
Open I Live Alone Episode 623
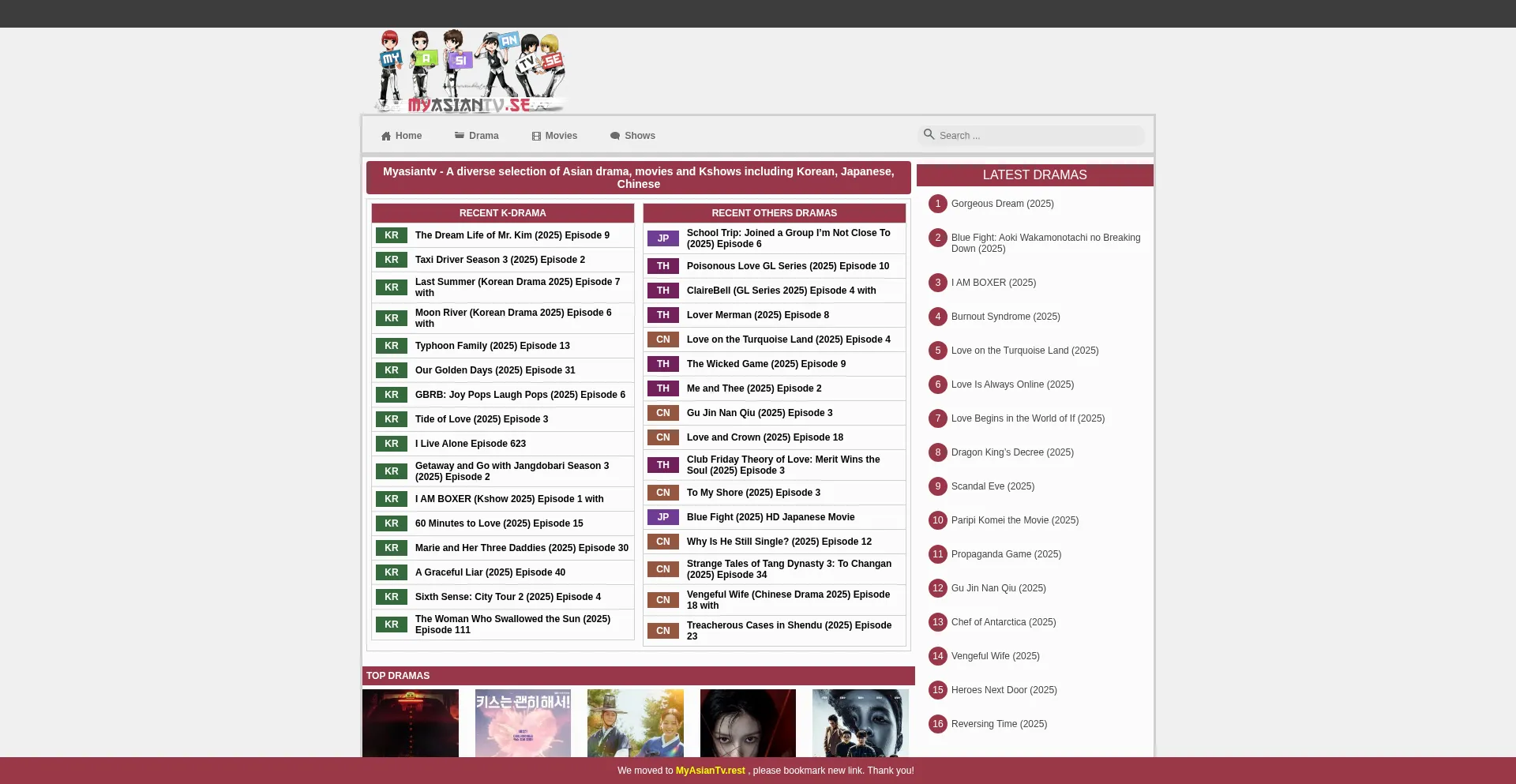(470, 444)
